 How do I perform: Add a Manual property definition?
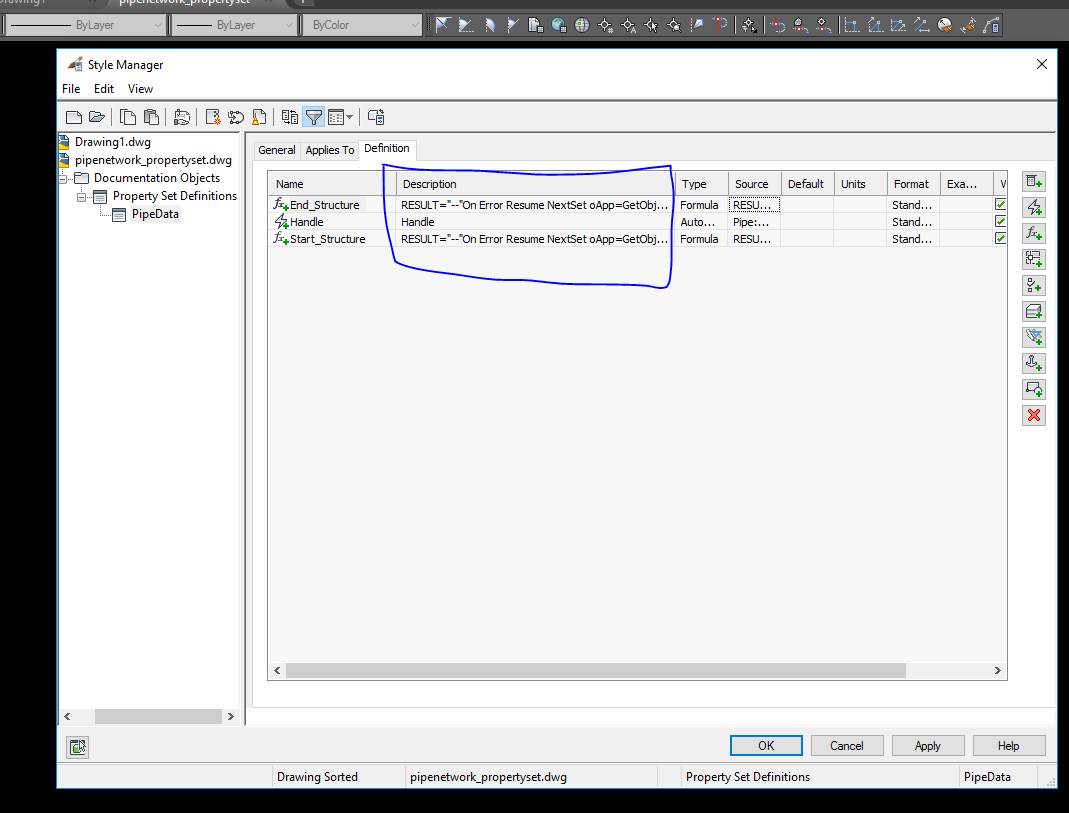click(x=1034, y=181)
